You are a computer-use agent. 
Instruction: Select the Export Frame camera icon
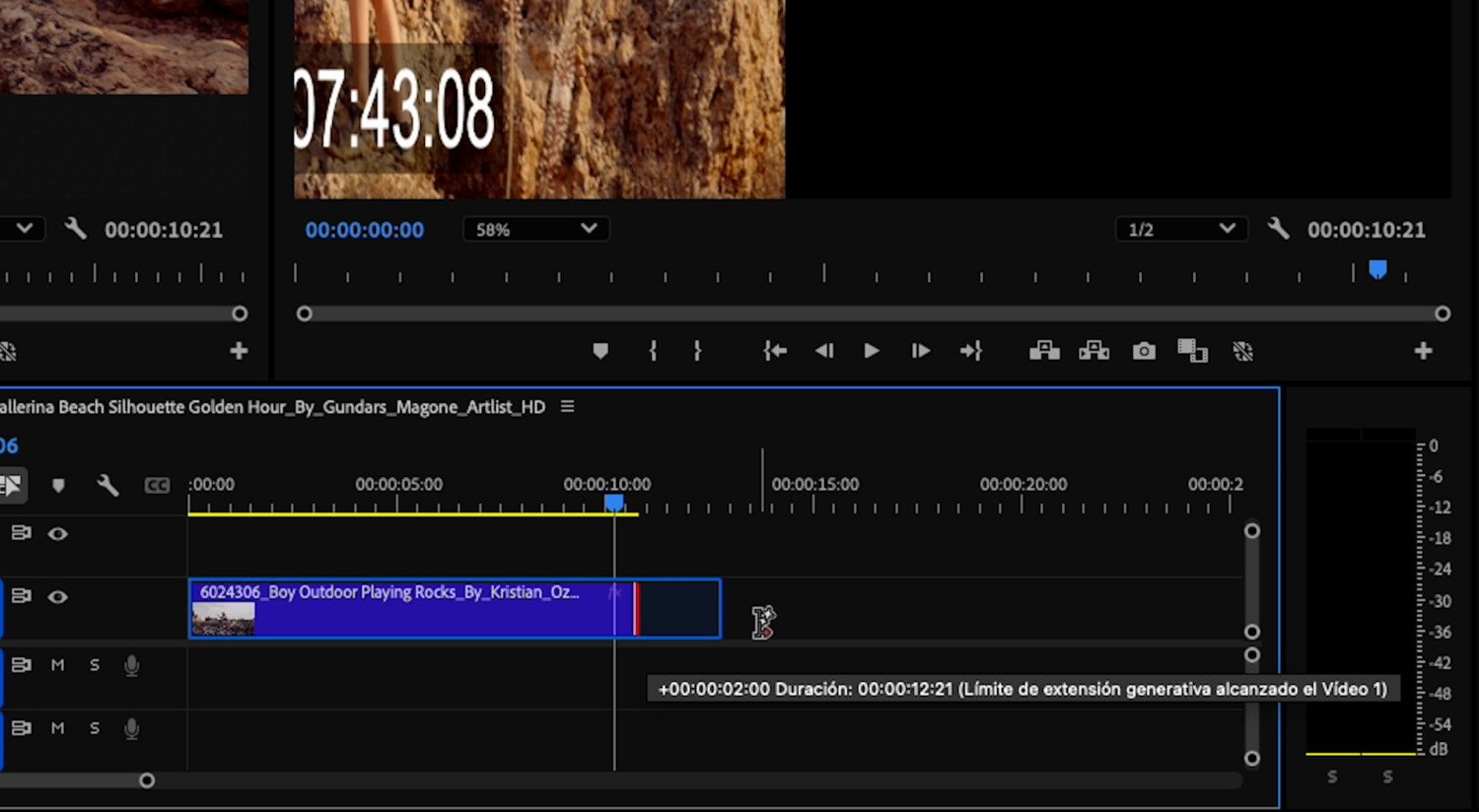point(1143,350)
